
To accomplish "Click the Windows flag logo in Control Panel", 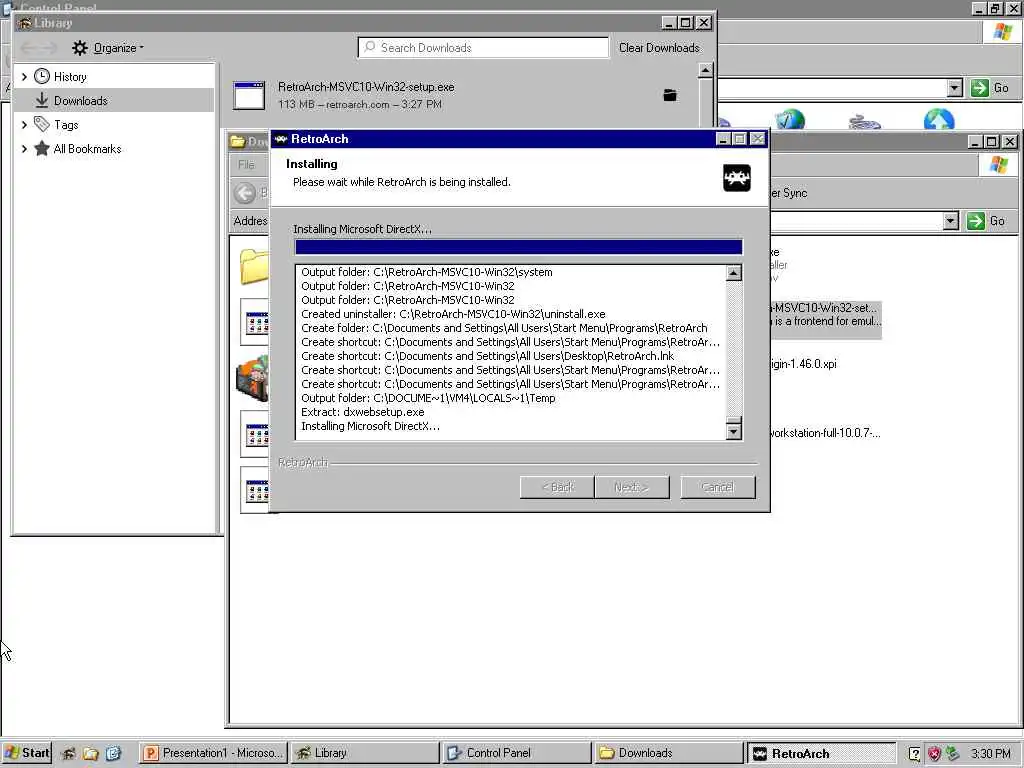I will click(x=1002, y=31).
